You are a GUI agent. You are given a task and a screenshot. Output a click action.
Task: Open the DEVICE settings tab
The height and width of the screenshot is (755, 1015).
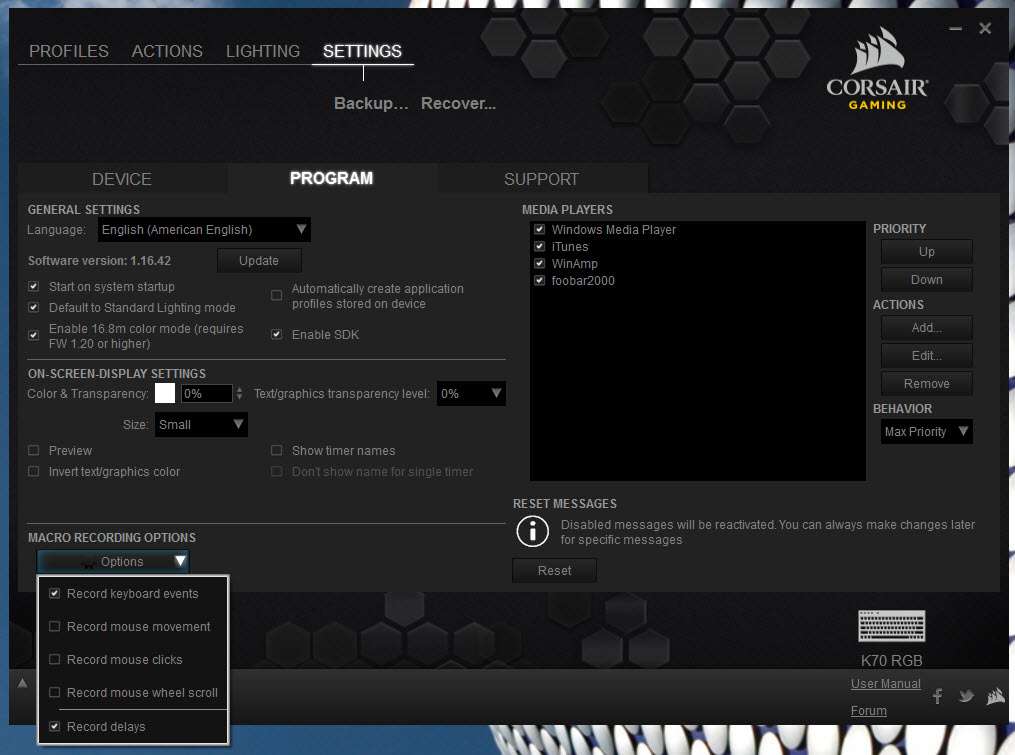(122, 179)
